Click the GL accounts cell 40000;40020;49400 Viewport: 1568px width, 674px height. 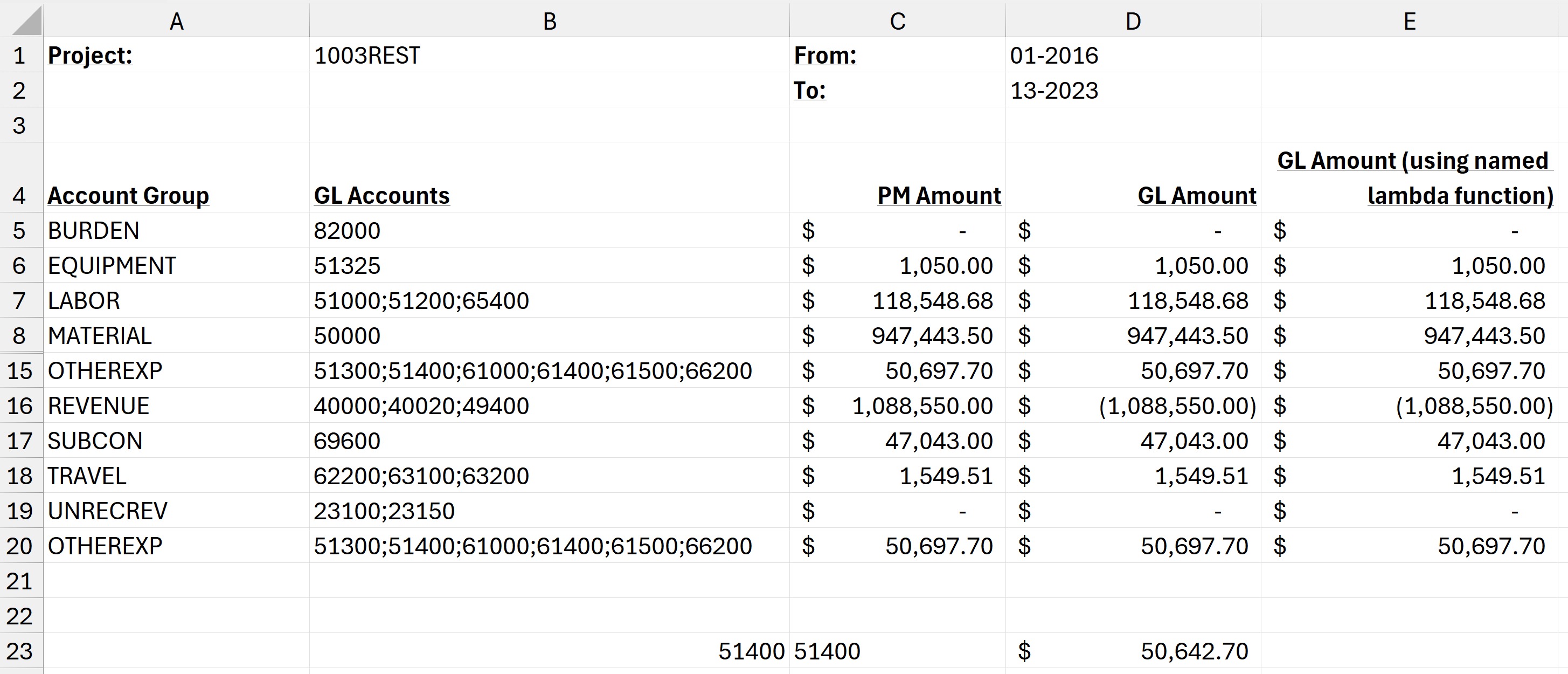pos(550,405)
